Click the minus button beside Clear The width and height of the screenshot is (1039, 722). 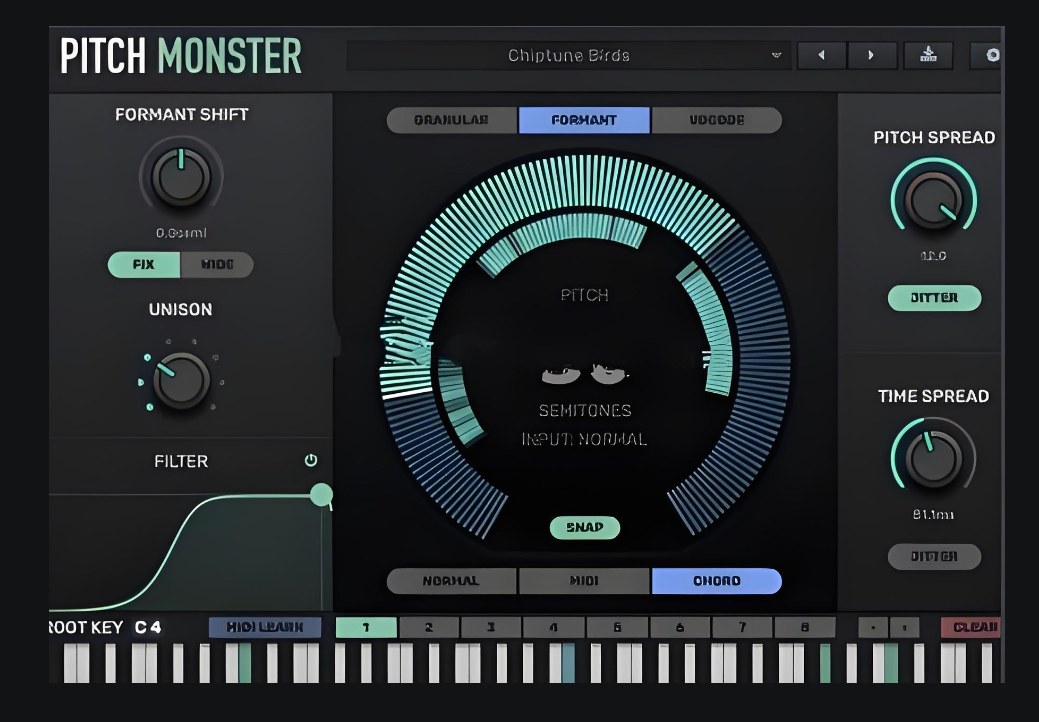[x=873, y=627]
